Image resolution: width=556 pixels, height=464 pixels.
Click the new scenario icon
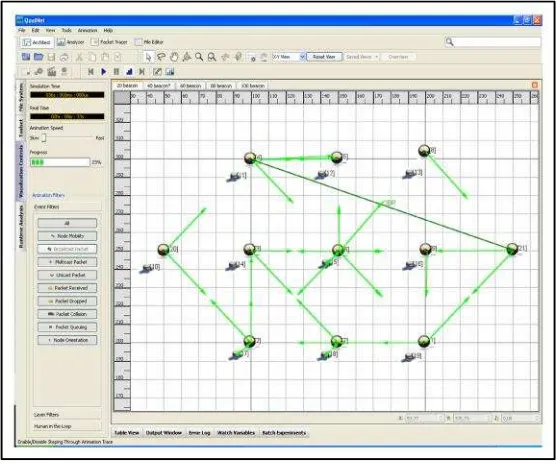26,57
